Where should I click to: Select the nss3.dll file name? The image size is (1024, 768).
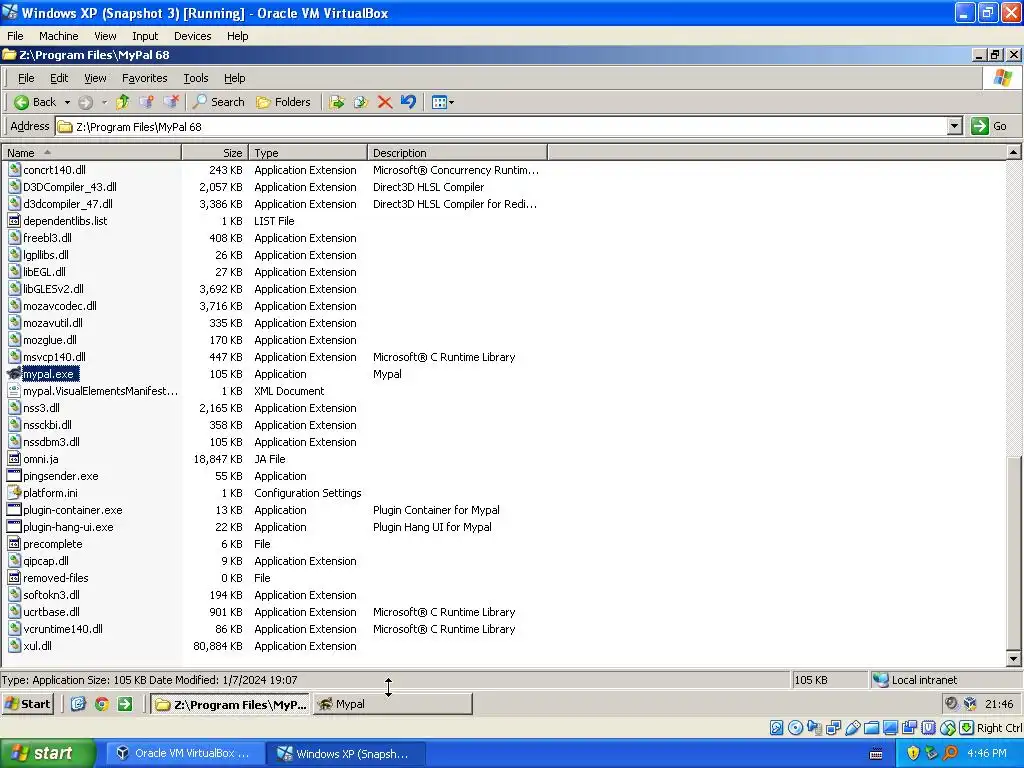pos(41,408)
